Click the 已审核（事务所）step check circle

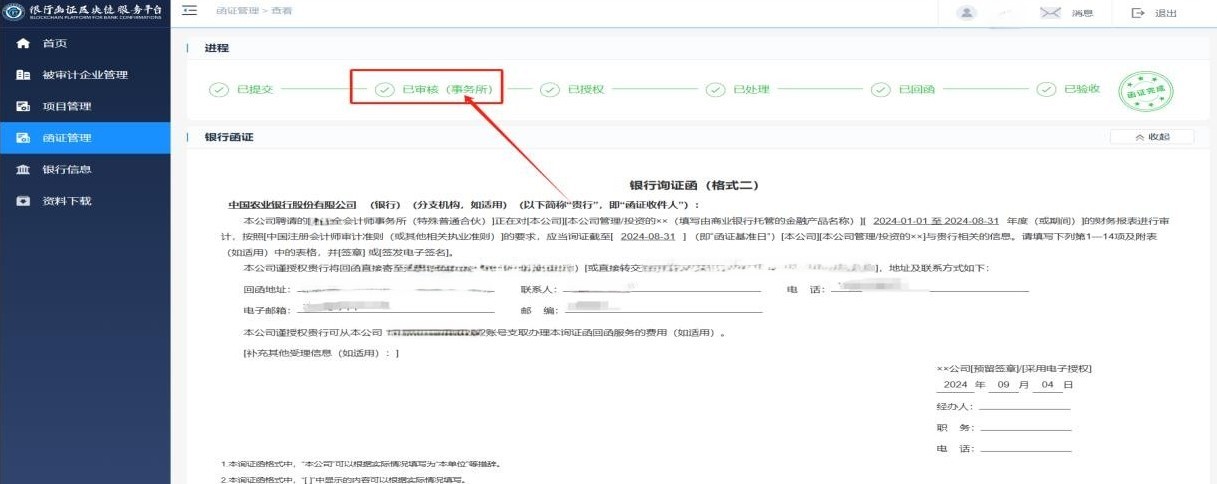(384, 90)
